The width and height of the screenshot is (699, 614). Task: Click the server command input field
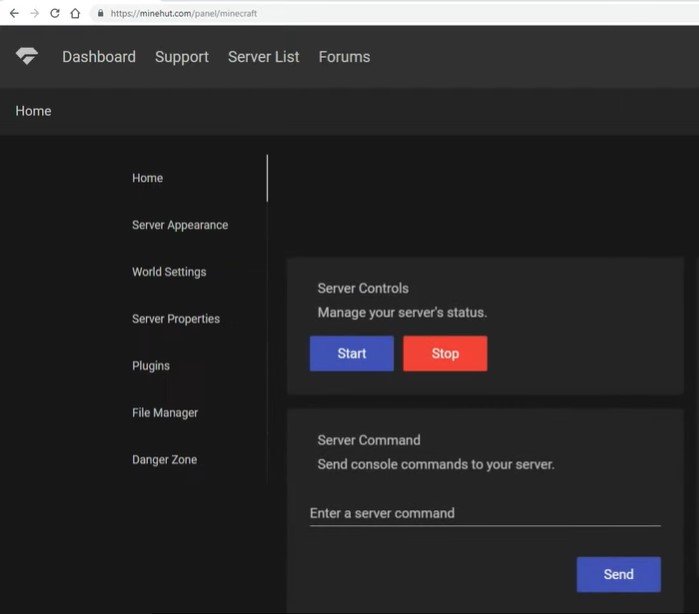pos(485,513)
